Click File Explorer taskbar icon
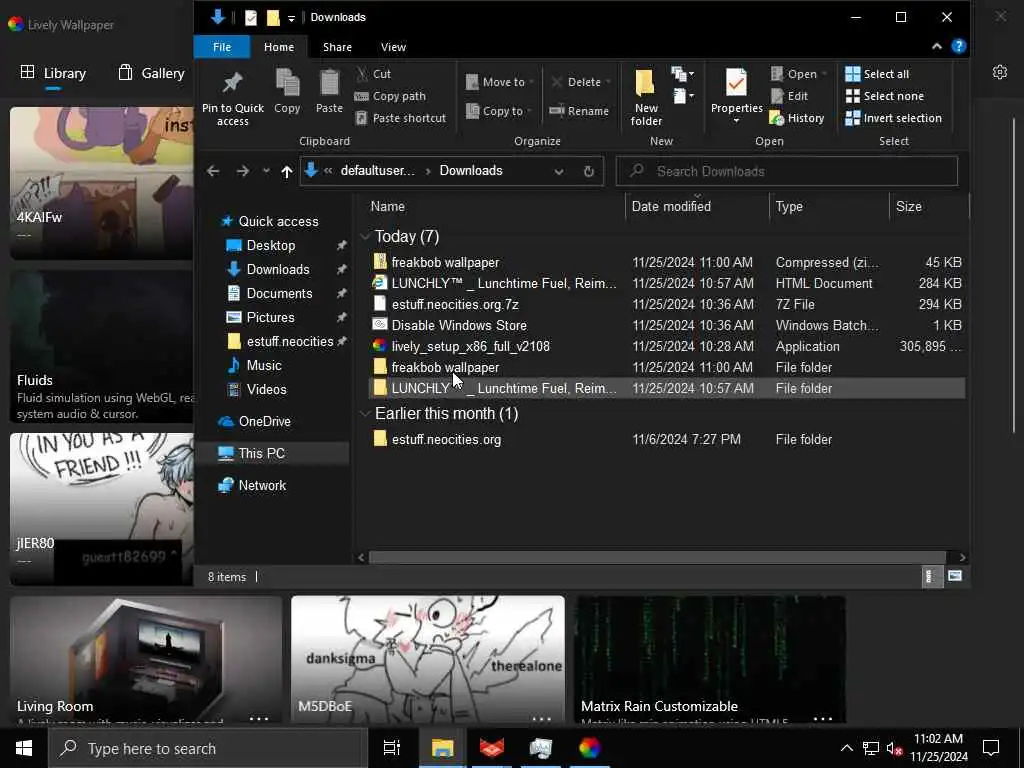Screen dimensions: 1024x768 pos(442,748)
